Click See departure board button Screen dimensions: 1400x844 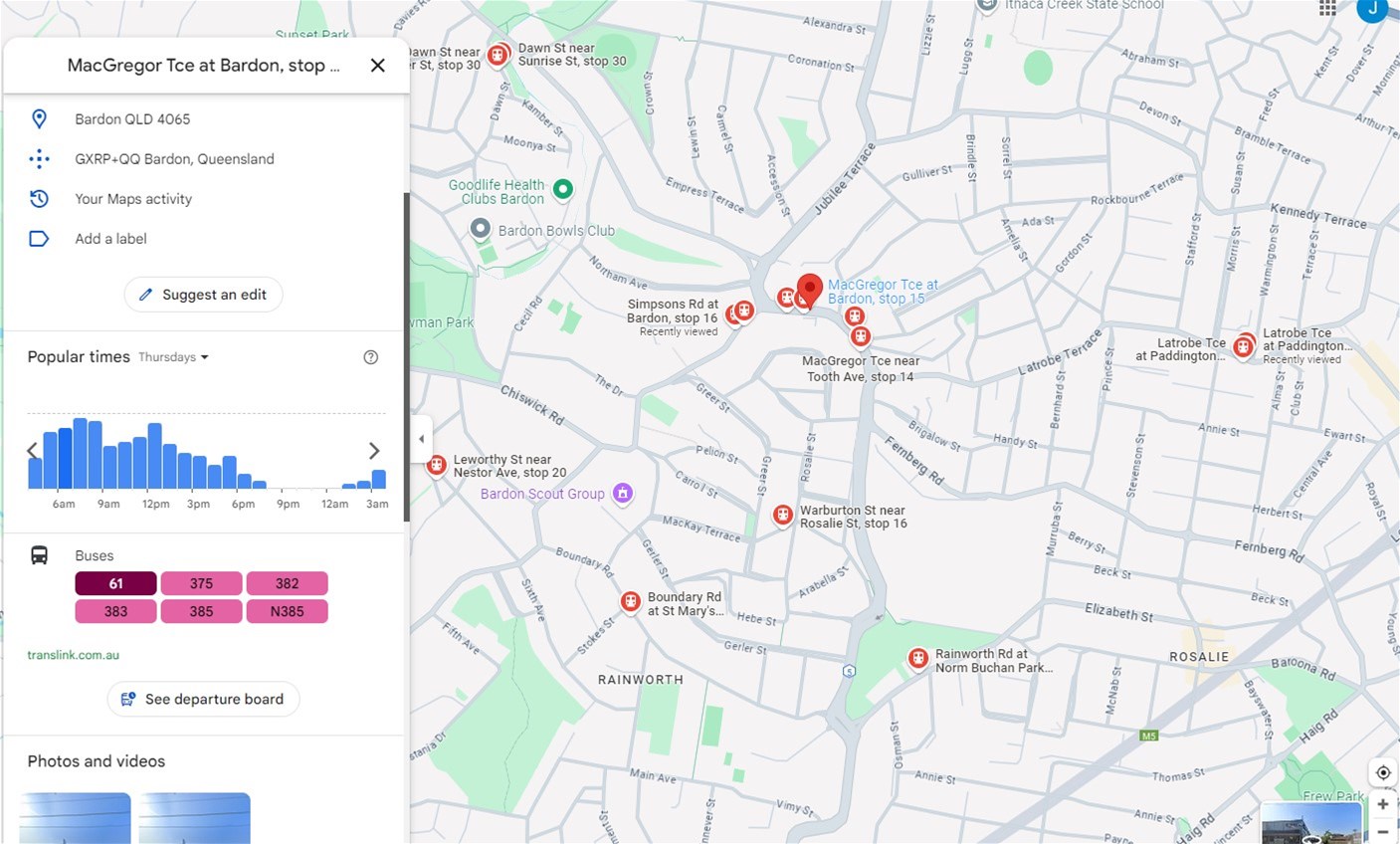203,699
